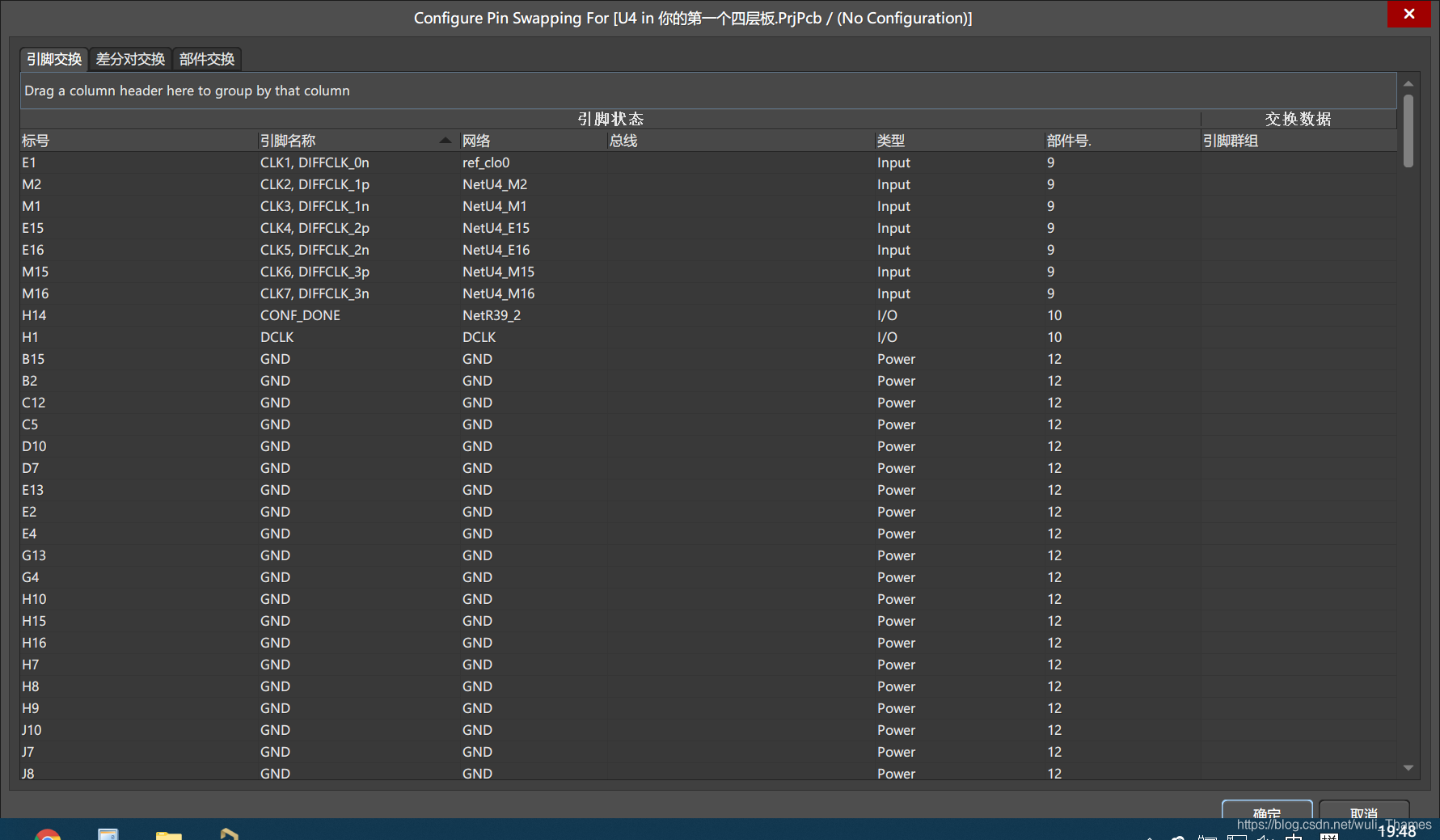Select the row with designator H7
Image resolution: width=1440 pixels, height=840 pixels.
pos(708,665)
